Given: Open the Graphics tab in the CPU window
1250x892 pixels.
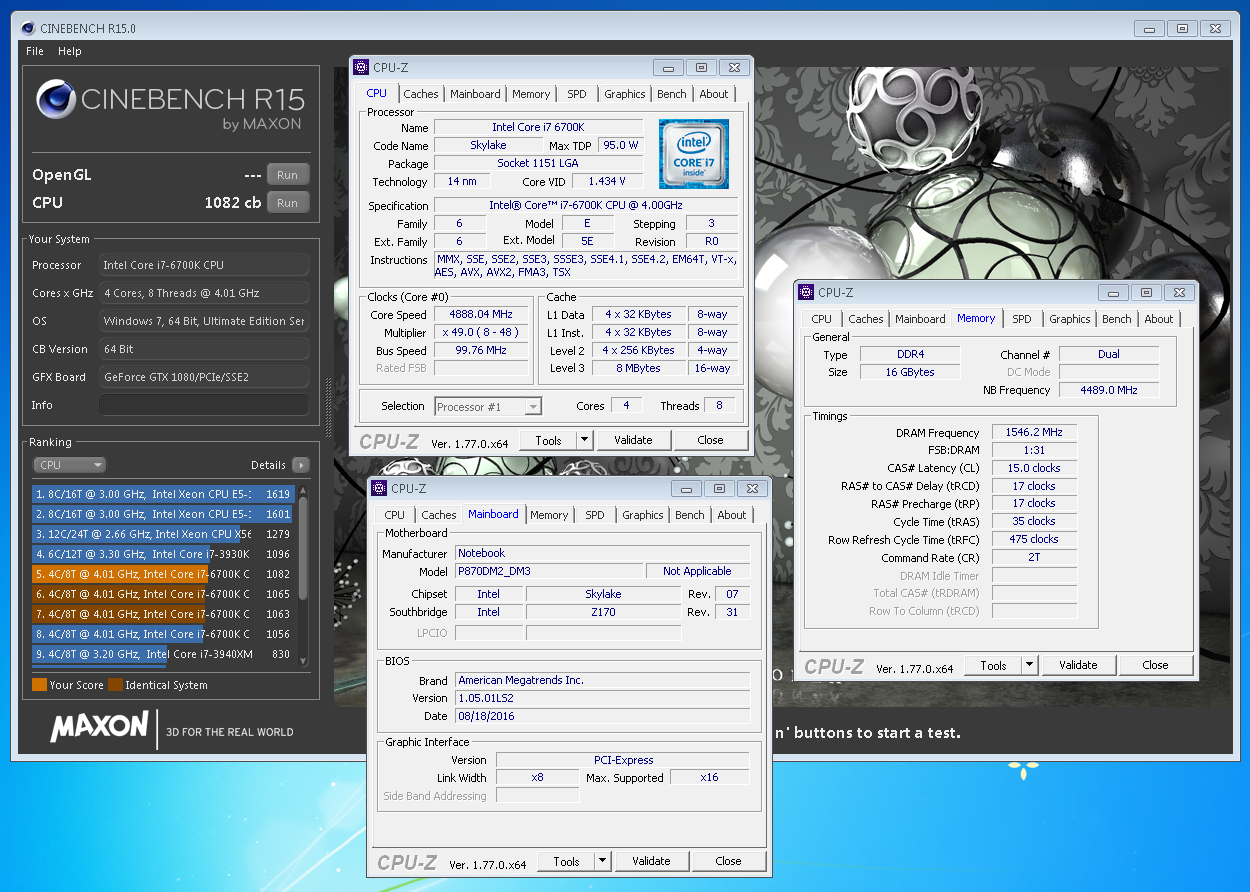Looking at the screenshot, I should (625, 94).
